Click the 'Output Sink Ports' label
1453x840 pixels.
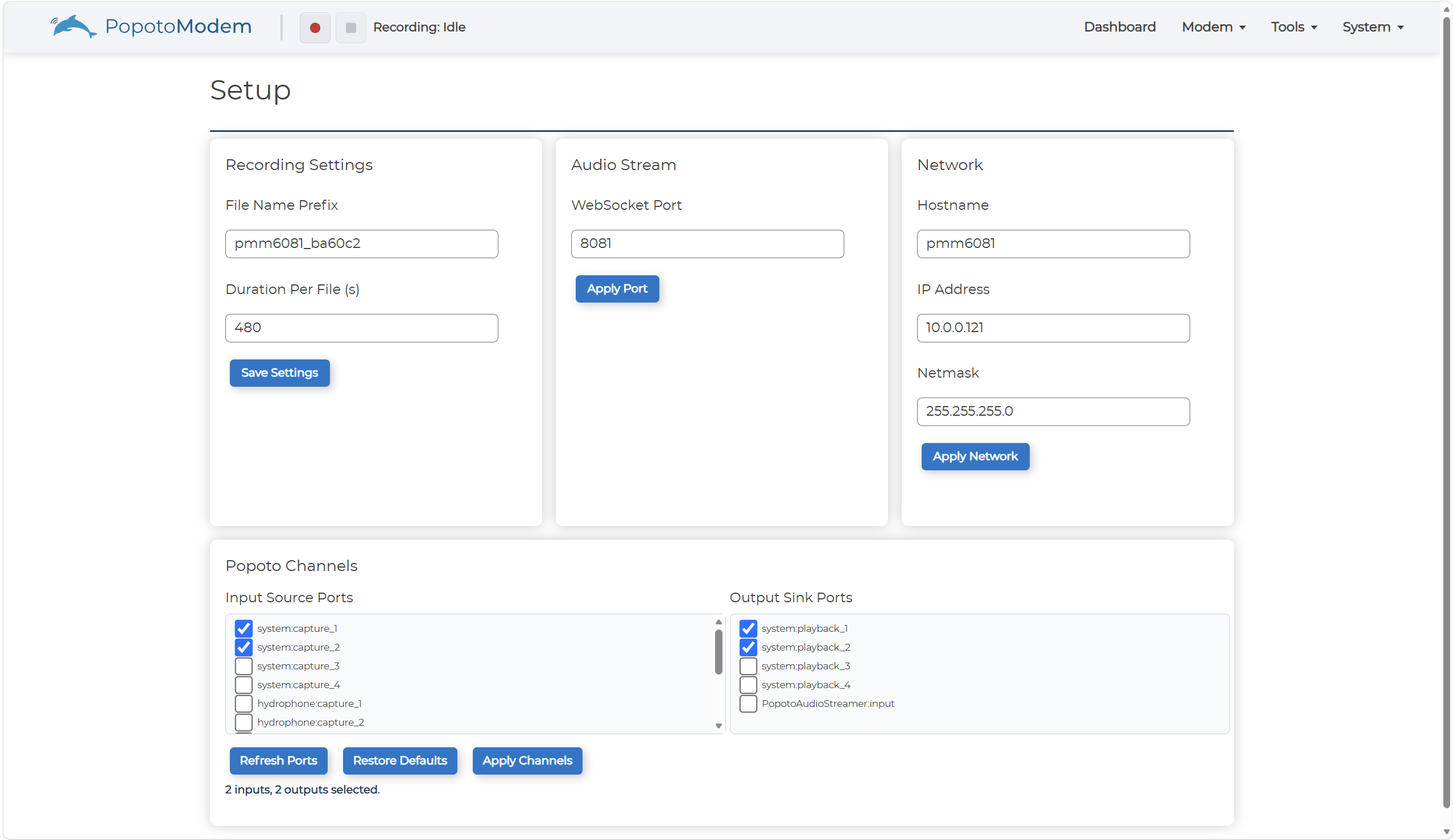[790, 597]
